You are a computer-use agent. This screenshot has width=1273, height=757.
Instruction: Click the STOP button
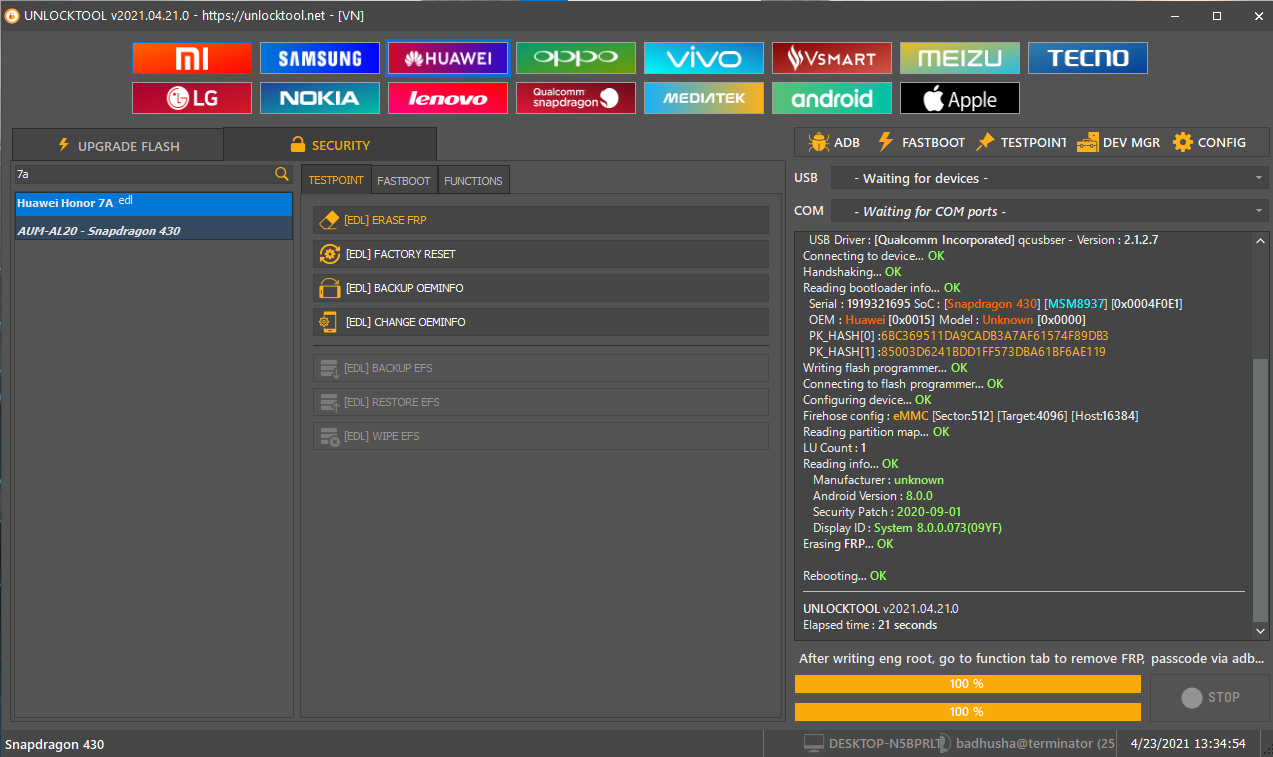pyautogui.click(x=1210, y=698)
